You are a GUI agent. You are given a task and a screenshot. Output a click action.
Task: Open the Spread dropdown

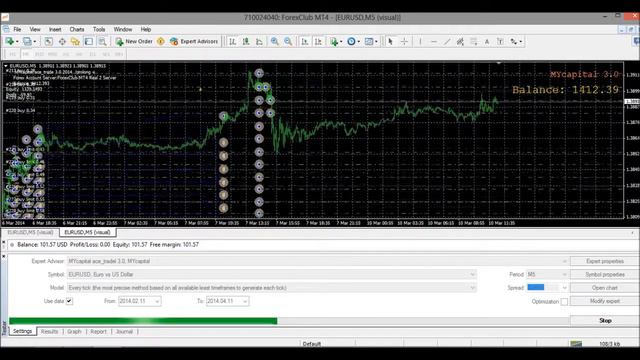[564, 288]
